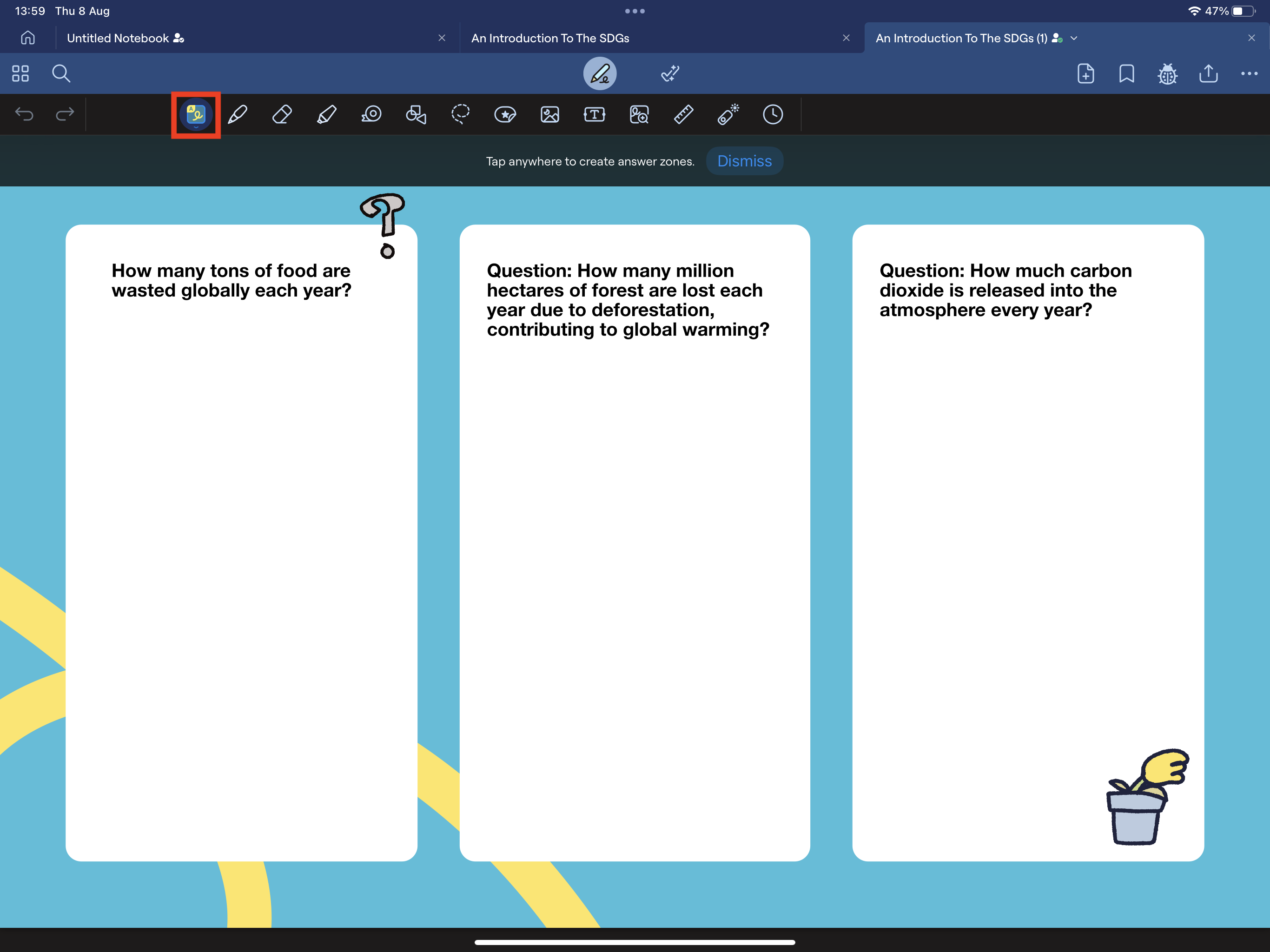
Task: Switch to An Introduction To The SDGs tab
Action: click(x=549, y=39)
